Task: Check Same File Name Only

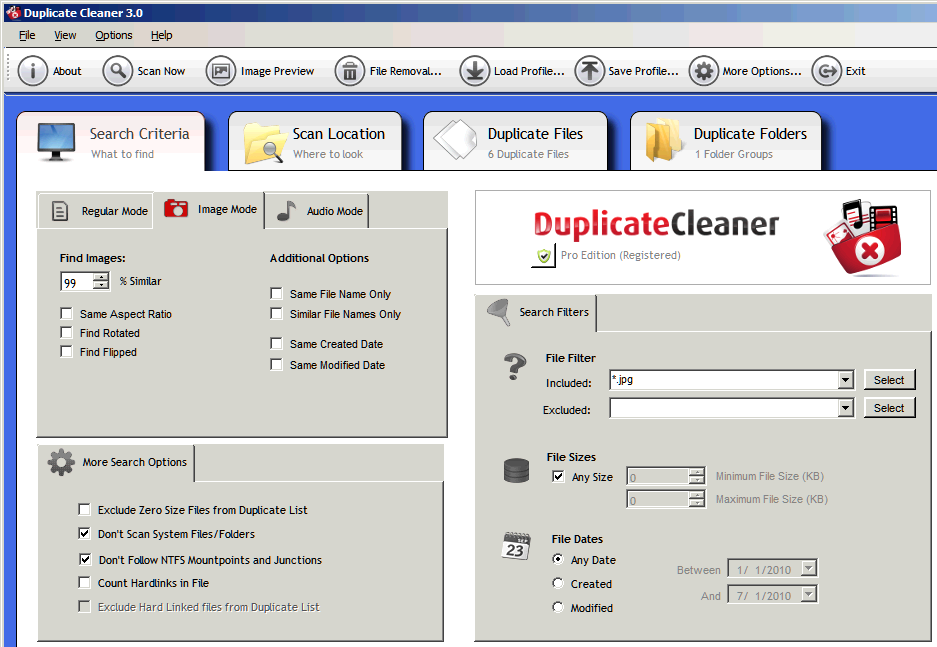Action: click(x=276, y=293)
